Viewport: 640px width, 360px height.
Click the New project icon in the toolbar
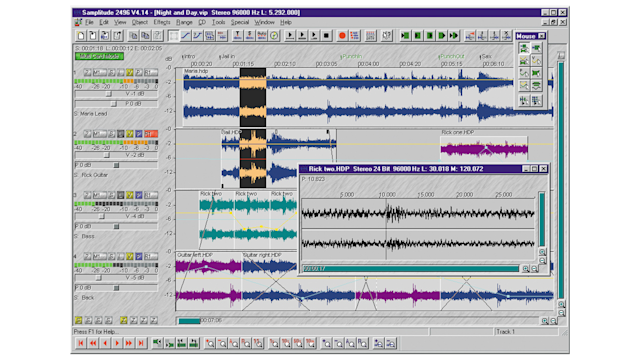pos(81,36)
